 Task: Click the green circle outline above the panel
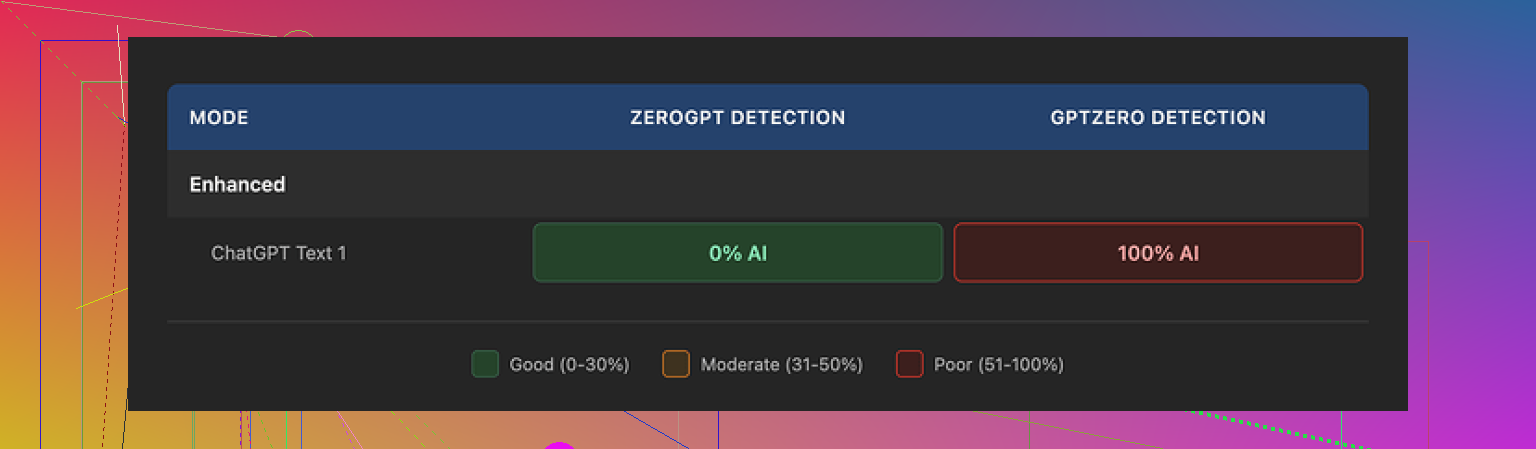pos(298,33)
